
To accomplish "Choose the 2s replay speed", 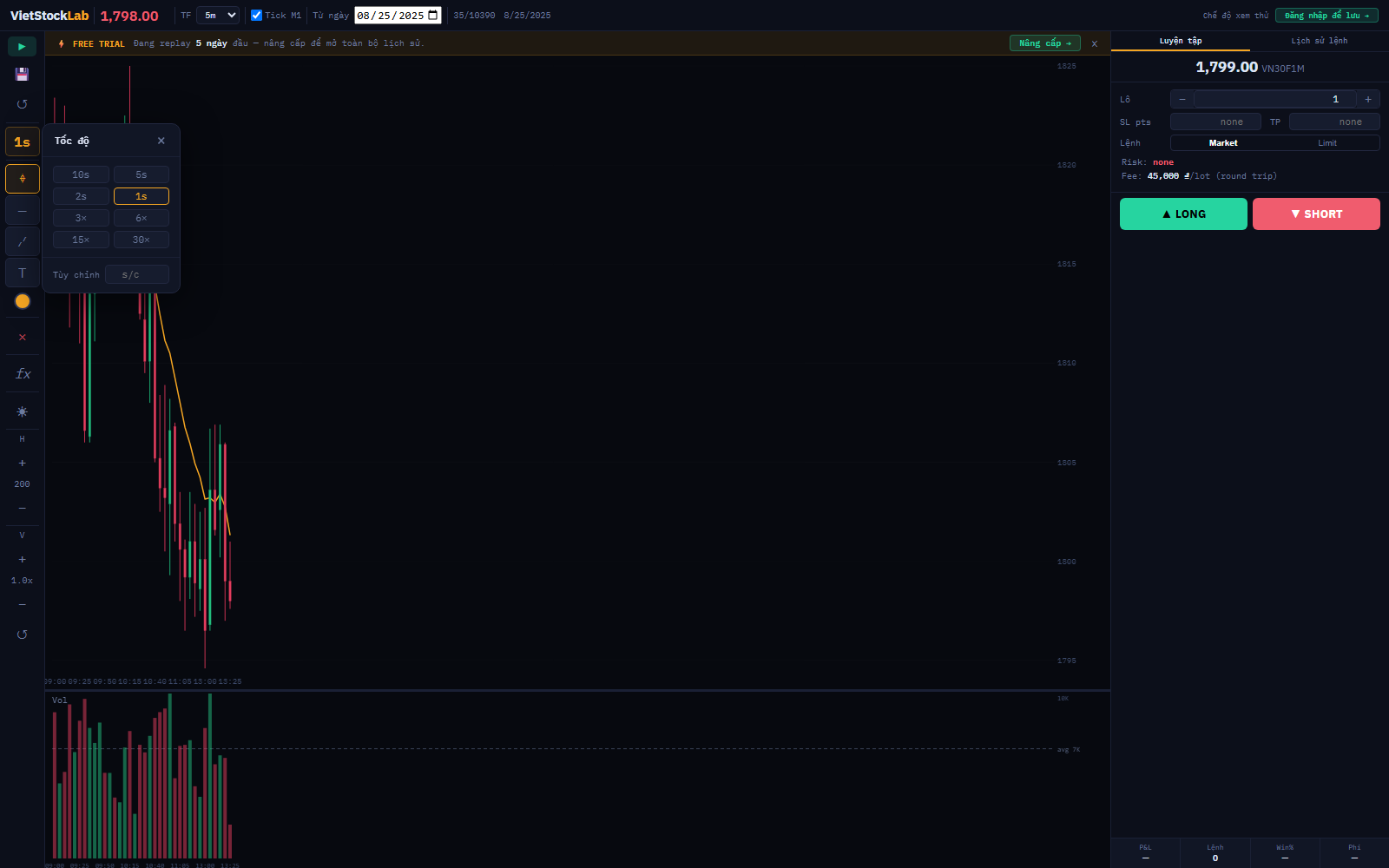I will [x=81, y=196].
